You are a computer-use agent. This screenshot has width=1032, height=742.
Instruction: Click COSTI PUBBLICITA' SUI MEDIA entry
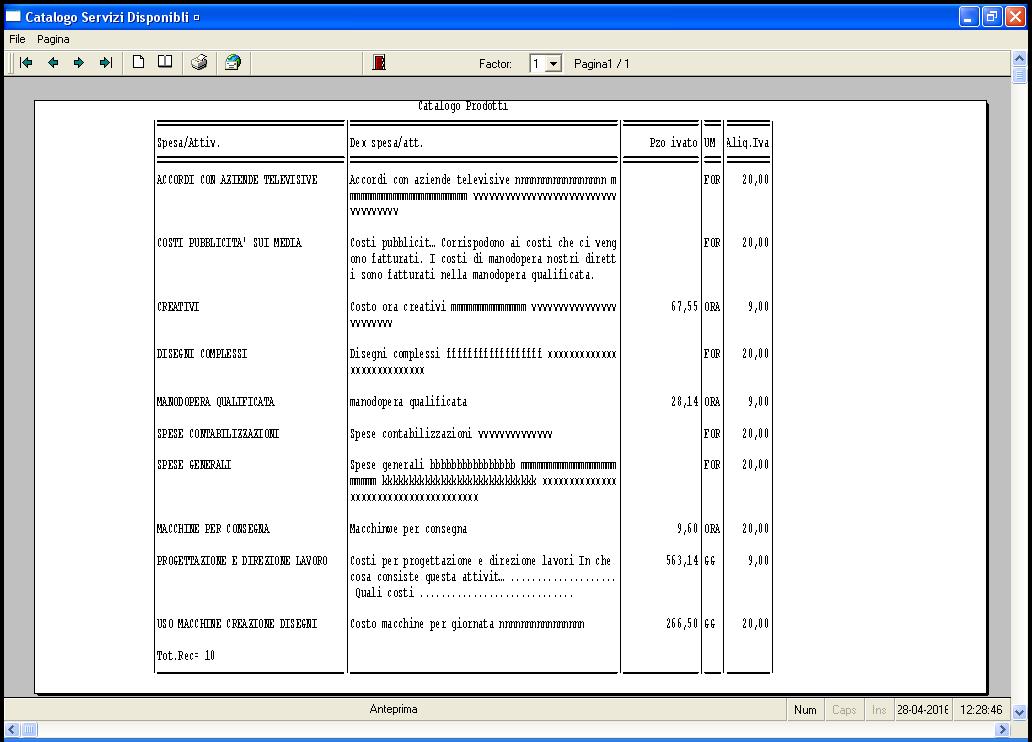pos(229,243)
